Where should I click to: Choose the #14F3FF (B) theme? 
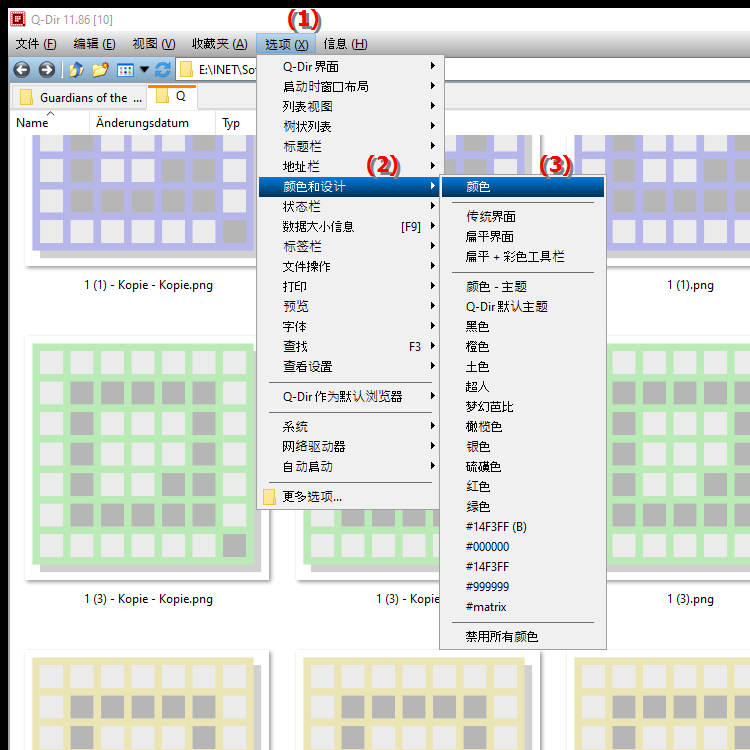[522, 527]
